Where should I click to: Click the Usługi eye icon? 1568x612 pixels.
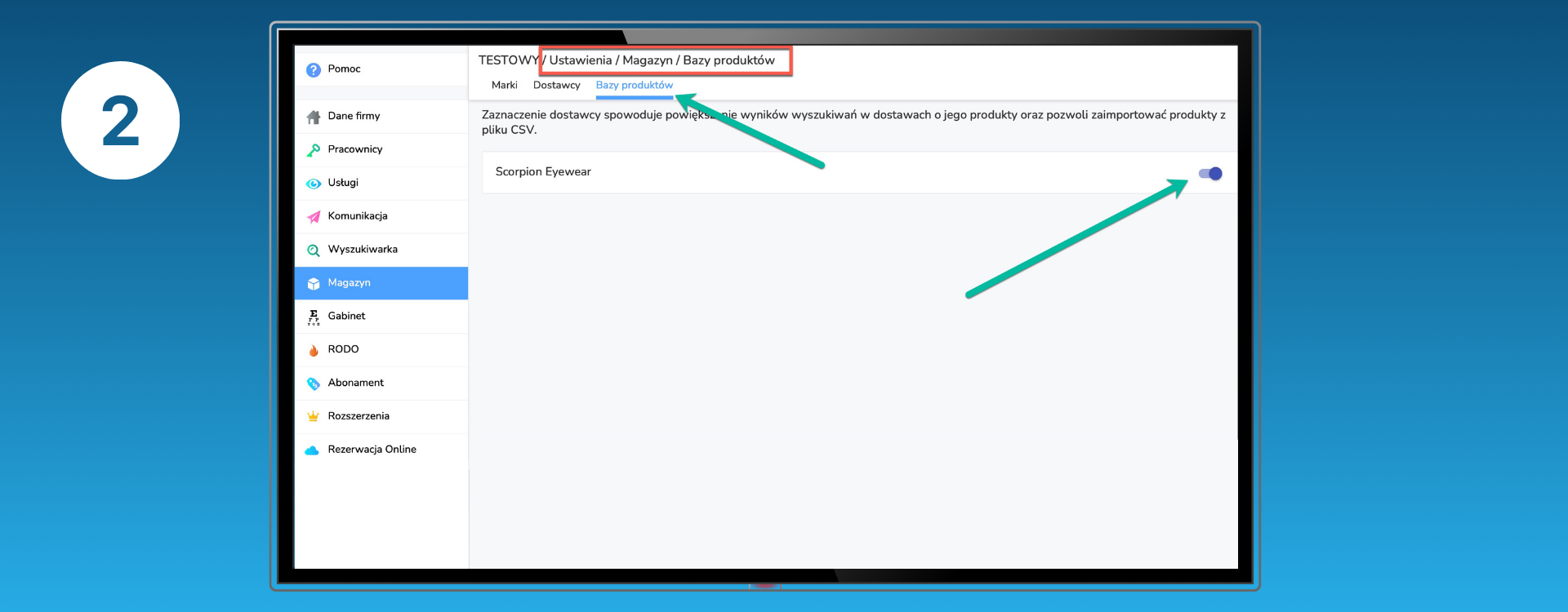coord(313,184)
